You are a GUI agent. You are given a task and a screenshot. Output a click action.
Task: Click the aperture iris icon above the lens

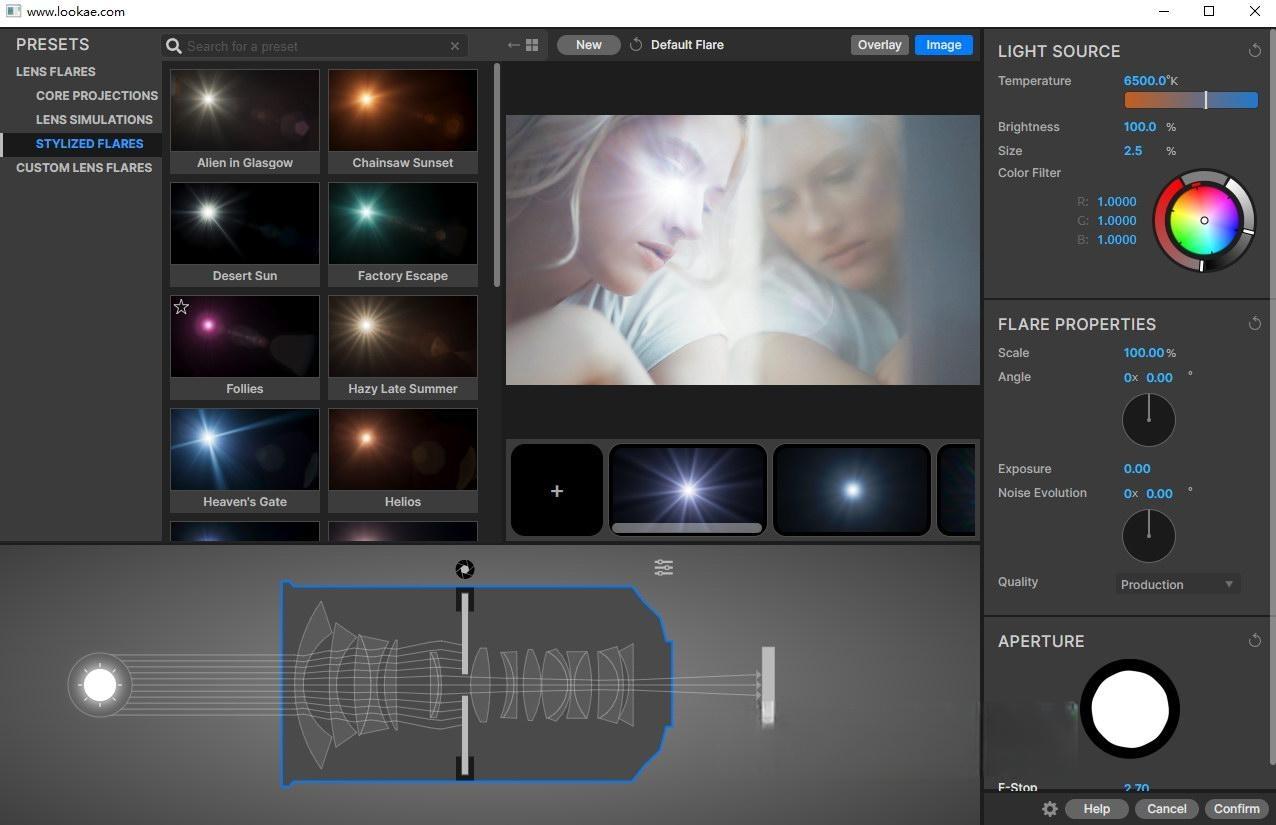464,569
